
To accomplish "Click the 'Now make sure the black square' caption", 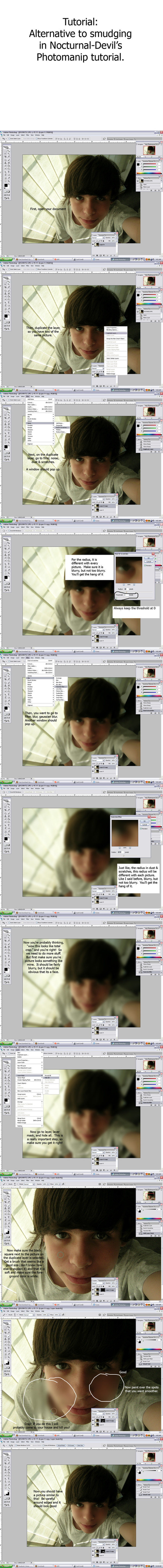I will click(x=24, y=1263).
